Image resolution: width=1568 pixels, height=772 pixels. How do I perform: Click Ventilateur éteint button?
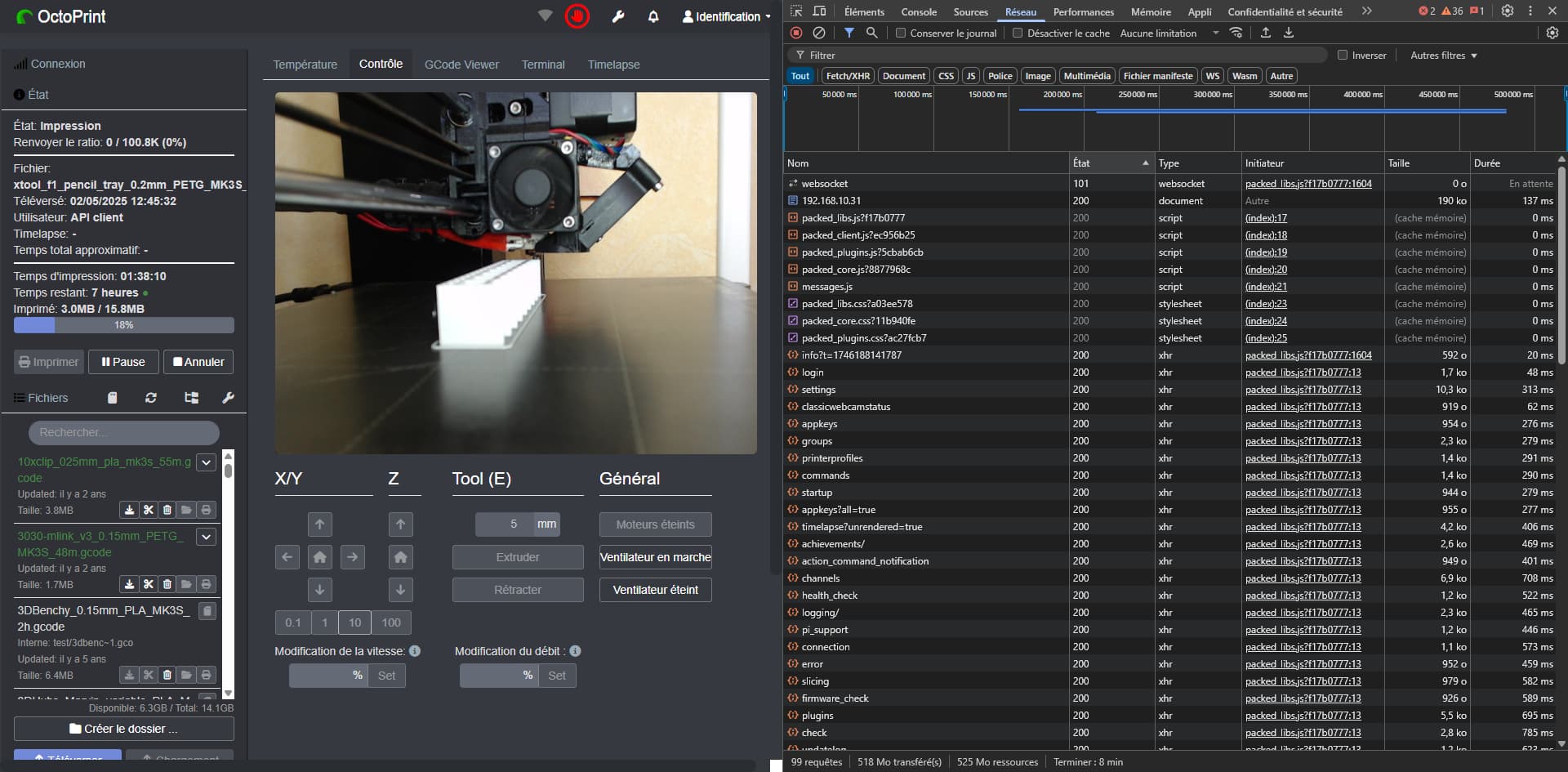coord(656,590)
